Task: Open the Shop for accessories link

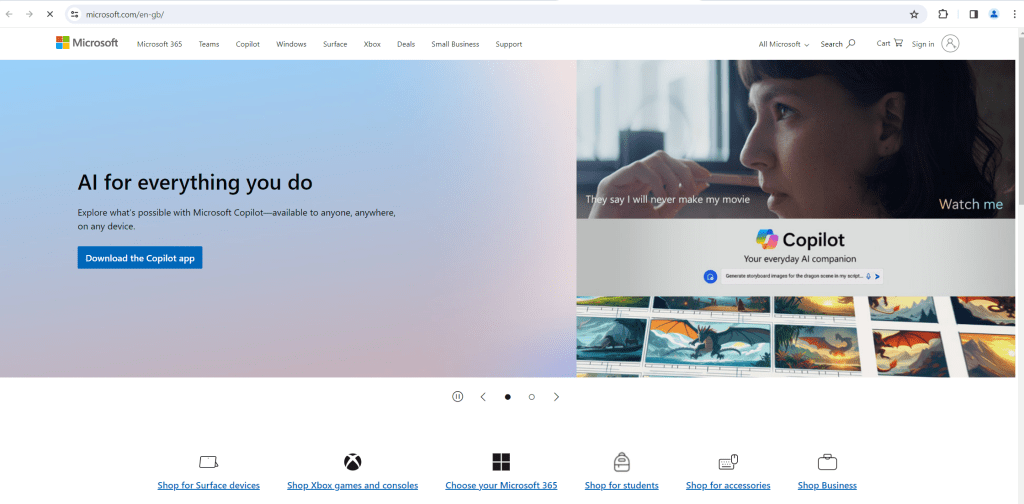Action: tap(728, 486)
